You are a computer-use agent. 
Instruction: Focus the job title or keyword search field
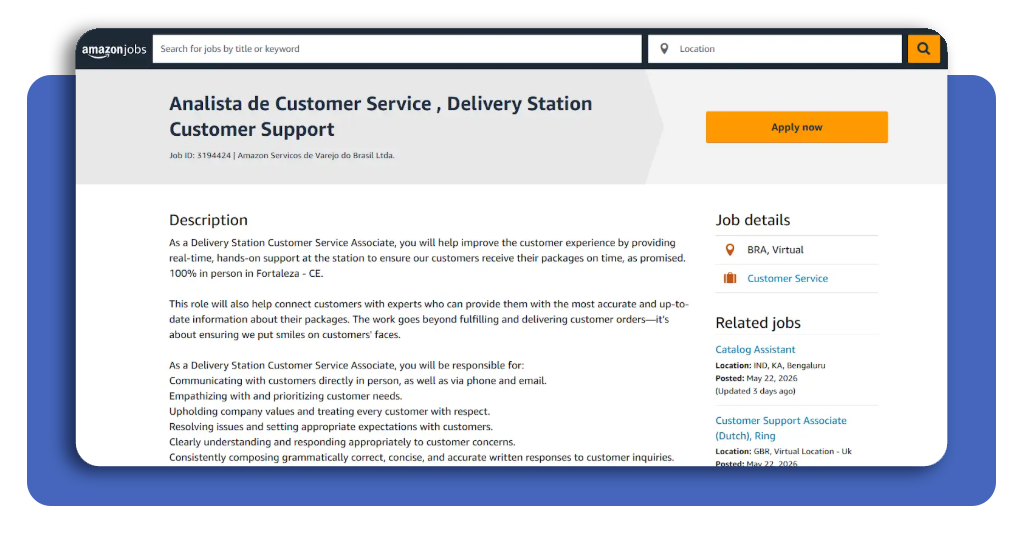397,49
